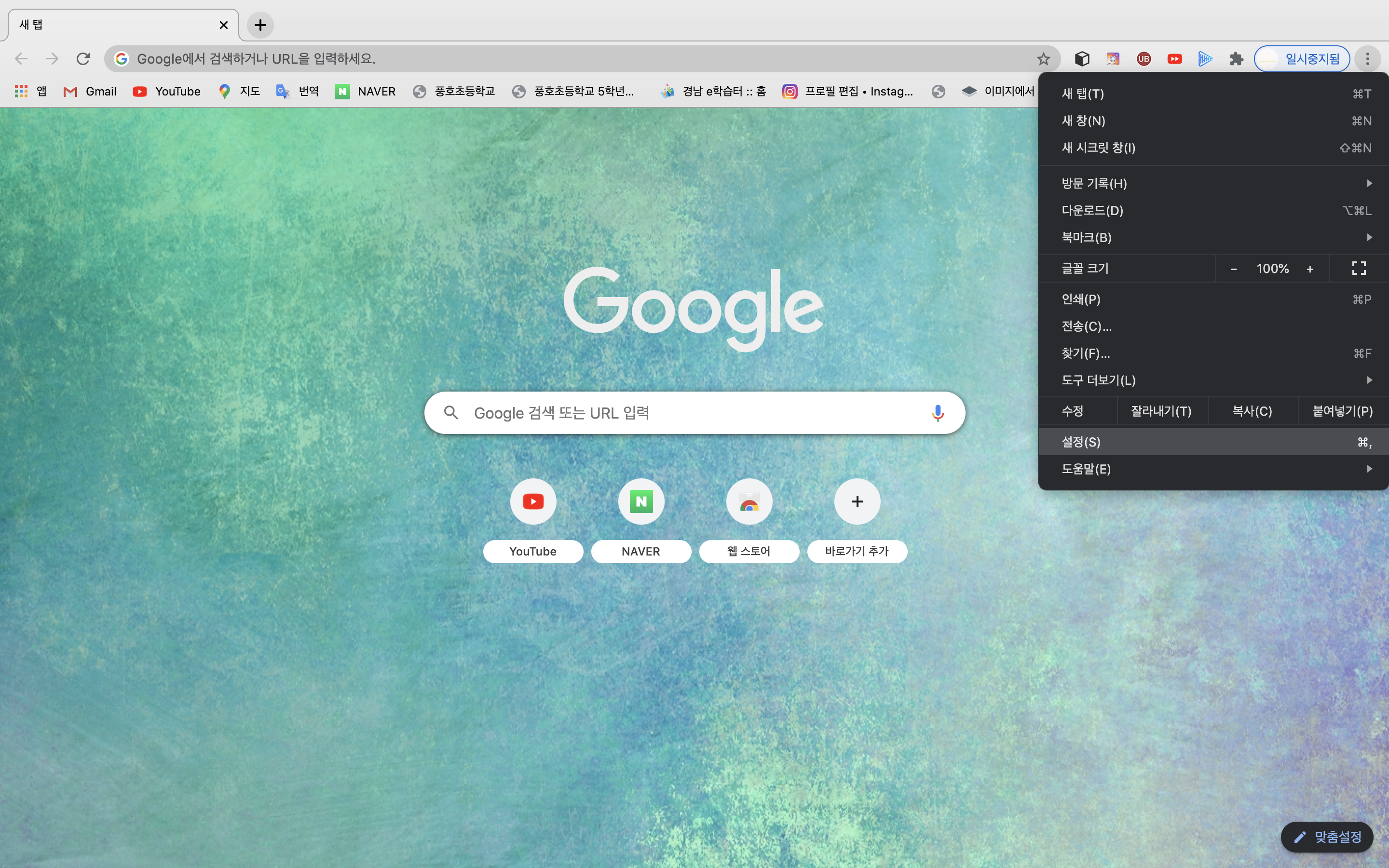Increase zoom with the plus button
The width and height of the screenshot is (1389, 868).
point(1310,269)
